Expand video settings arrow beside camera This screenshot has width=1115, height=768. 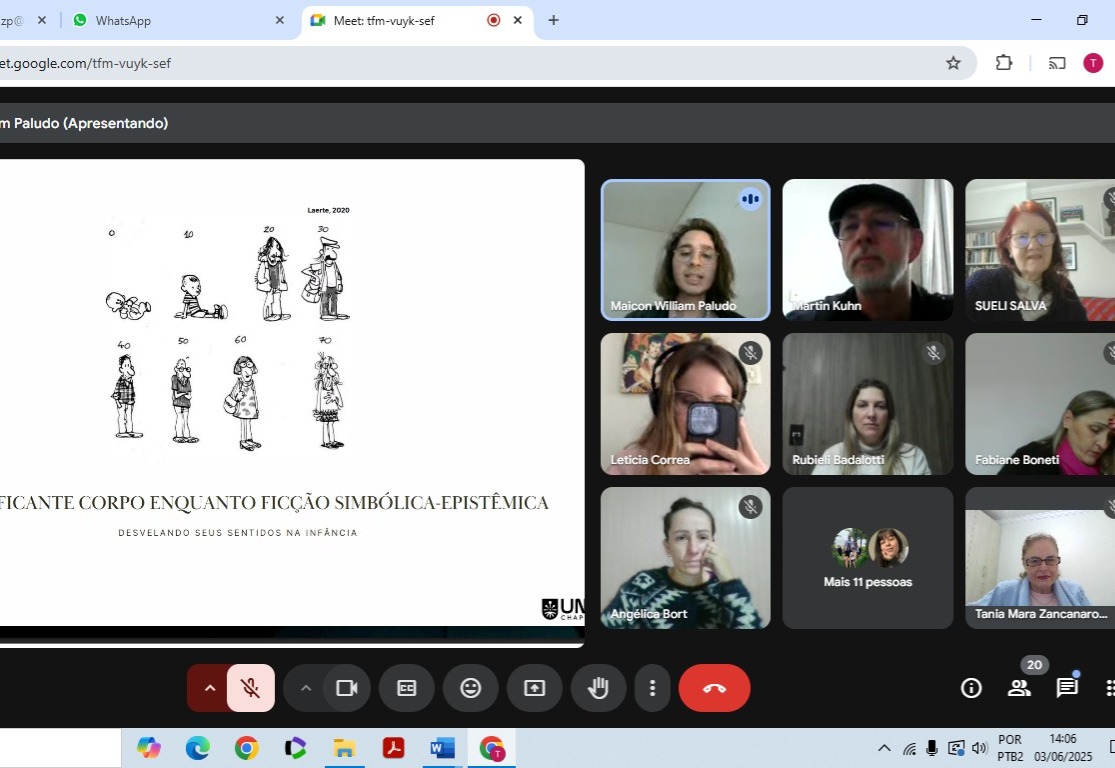(306, 688)
